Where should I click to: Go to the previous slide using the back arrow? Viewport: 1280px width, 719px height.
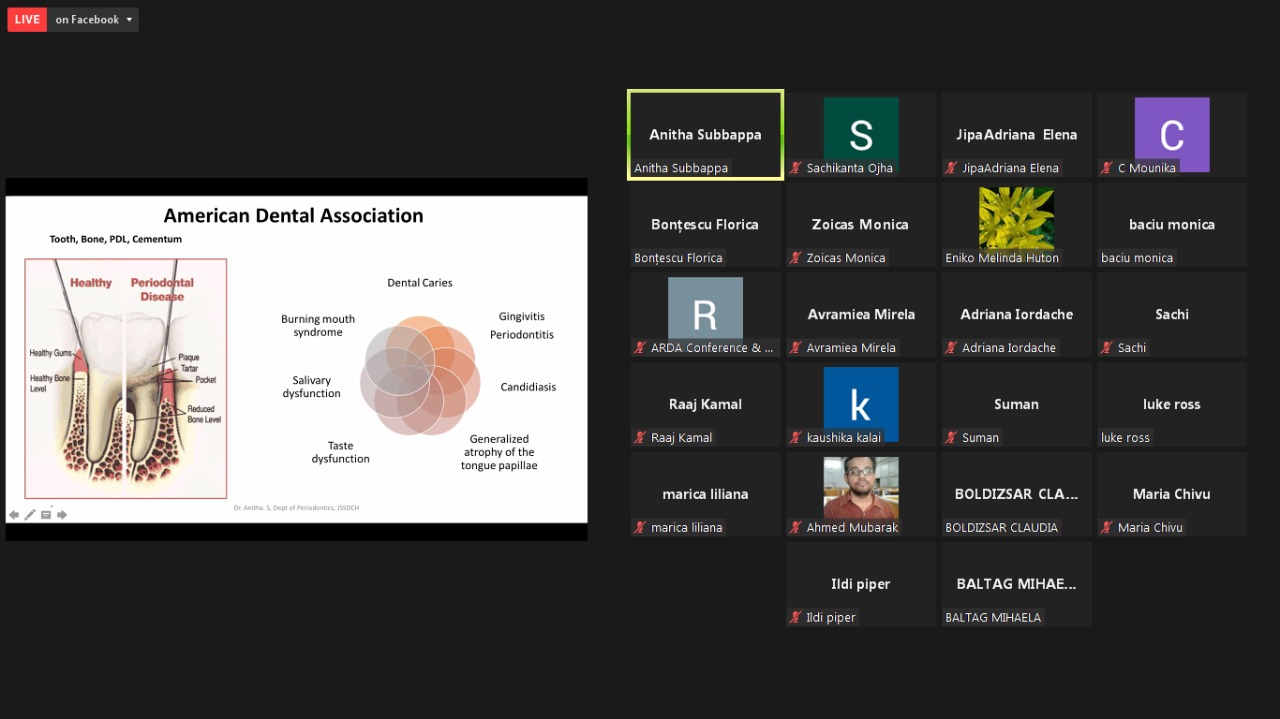[x=14, y=515]
